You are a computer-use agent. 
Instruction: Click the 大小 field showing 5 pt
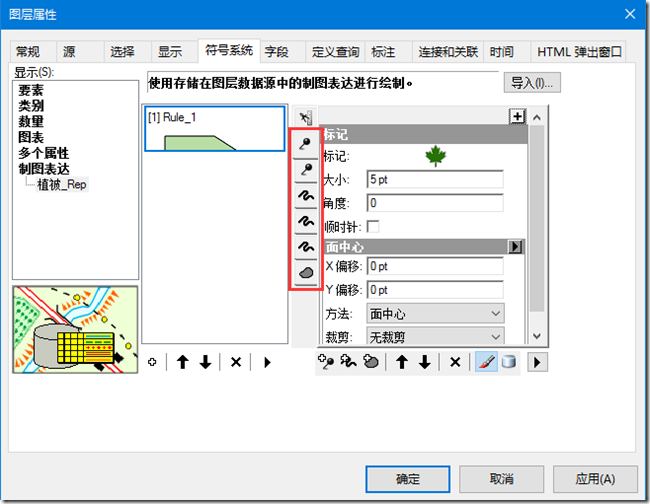(x=435, y=180)
